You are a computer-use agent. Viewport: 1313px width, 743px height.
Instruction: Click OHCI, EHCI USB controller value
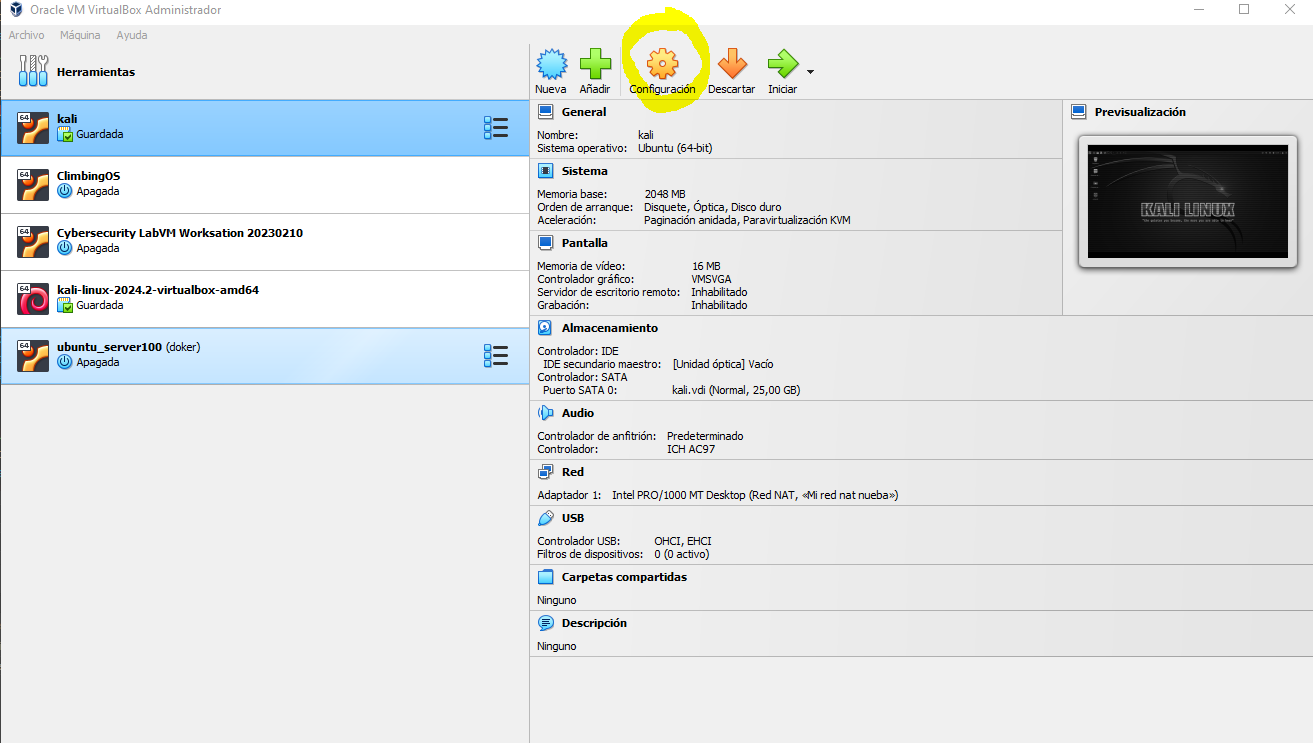point(683,541)
